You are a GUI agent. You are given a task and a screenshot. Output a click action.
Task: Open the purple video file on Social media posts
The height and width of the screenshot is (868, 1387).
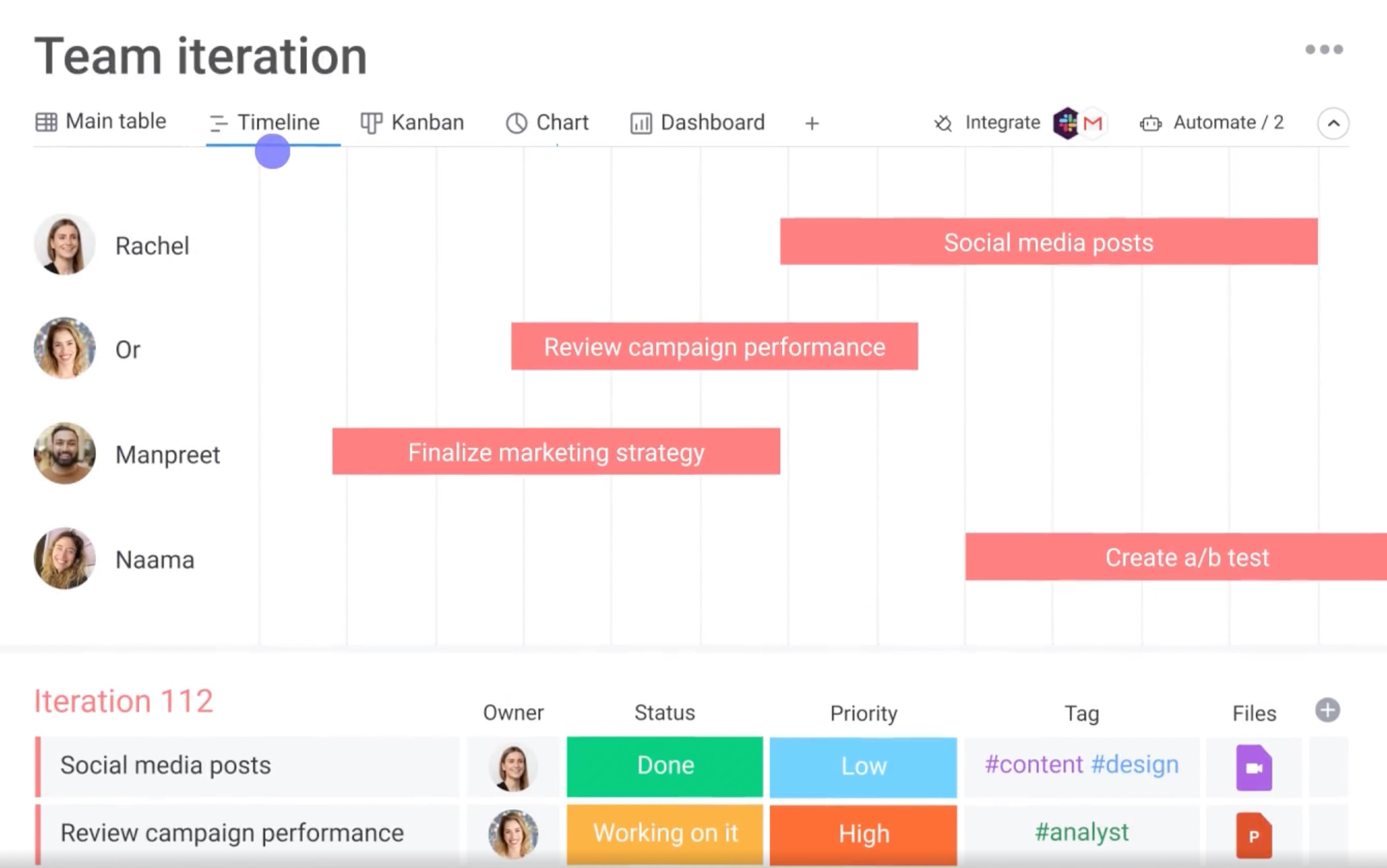(x=1254, y=767)
